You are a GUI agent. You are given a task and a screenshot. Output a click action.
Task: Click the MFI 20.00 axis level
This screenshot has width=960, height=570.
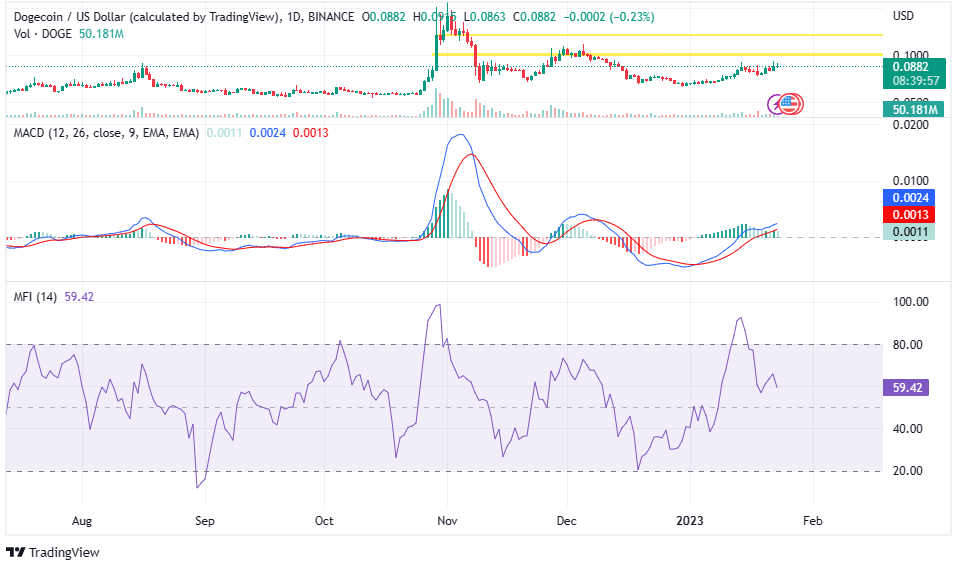(907, 471)
